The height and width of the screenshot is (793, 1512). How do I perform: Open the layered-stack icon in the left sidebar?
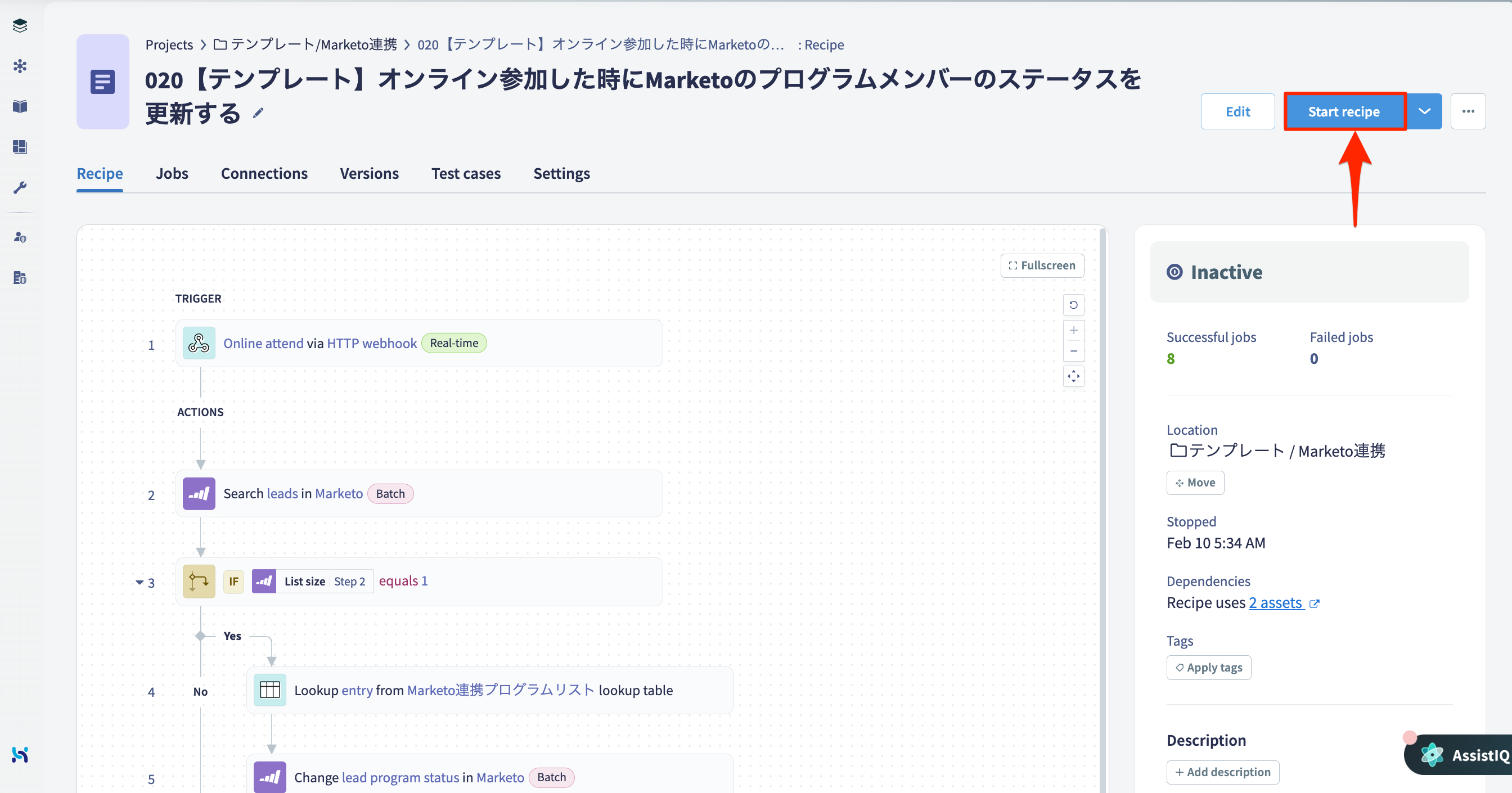(20, 25)
